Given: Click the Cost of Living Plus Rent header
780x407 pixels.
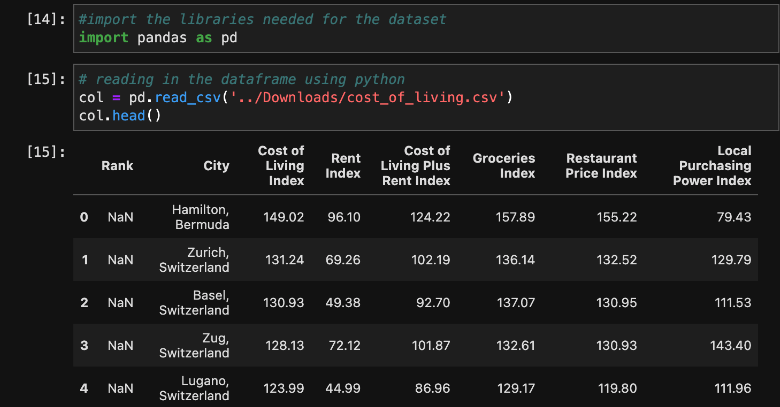Looking at the screenshot, I should pos(415,166).
